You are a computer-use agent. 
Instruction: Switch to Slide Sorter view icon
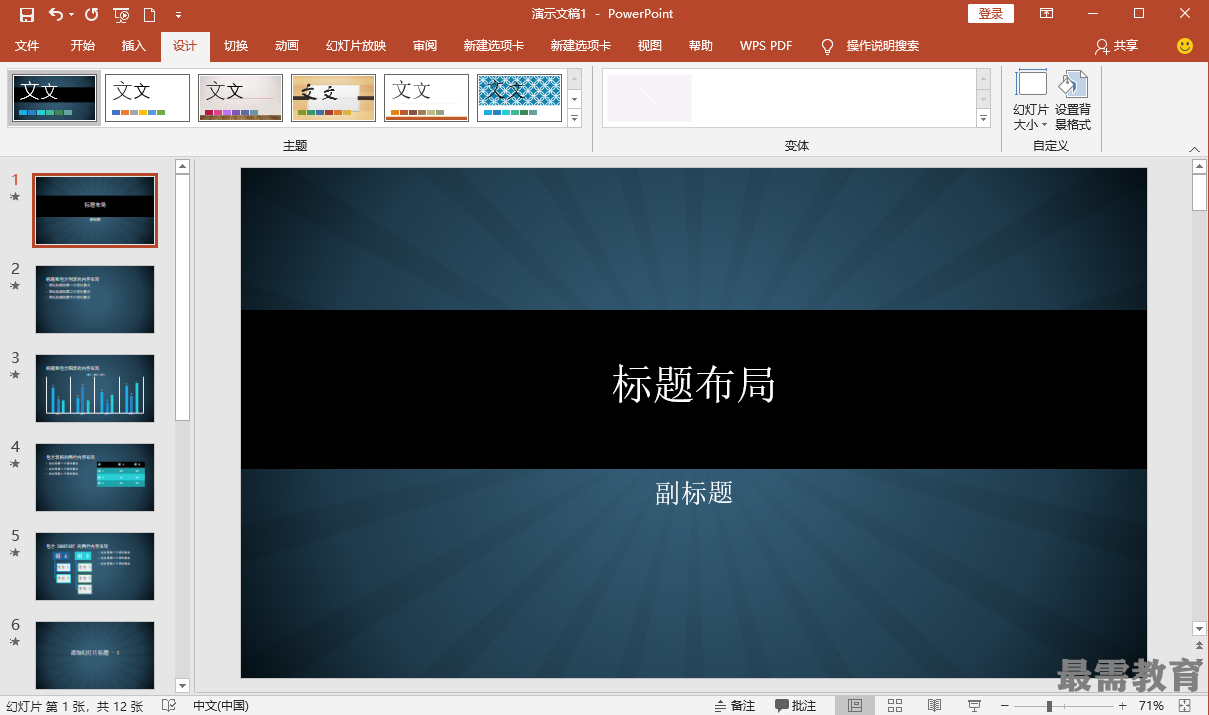[895, 706]
